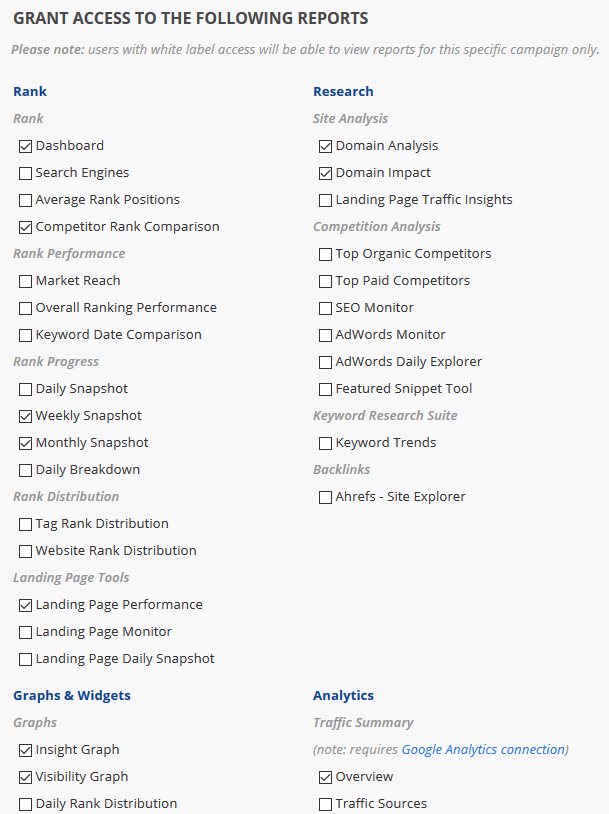Check the Average Rank Positions box
609x814 pixels.
[26, 200]
